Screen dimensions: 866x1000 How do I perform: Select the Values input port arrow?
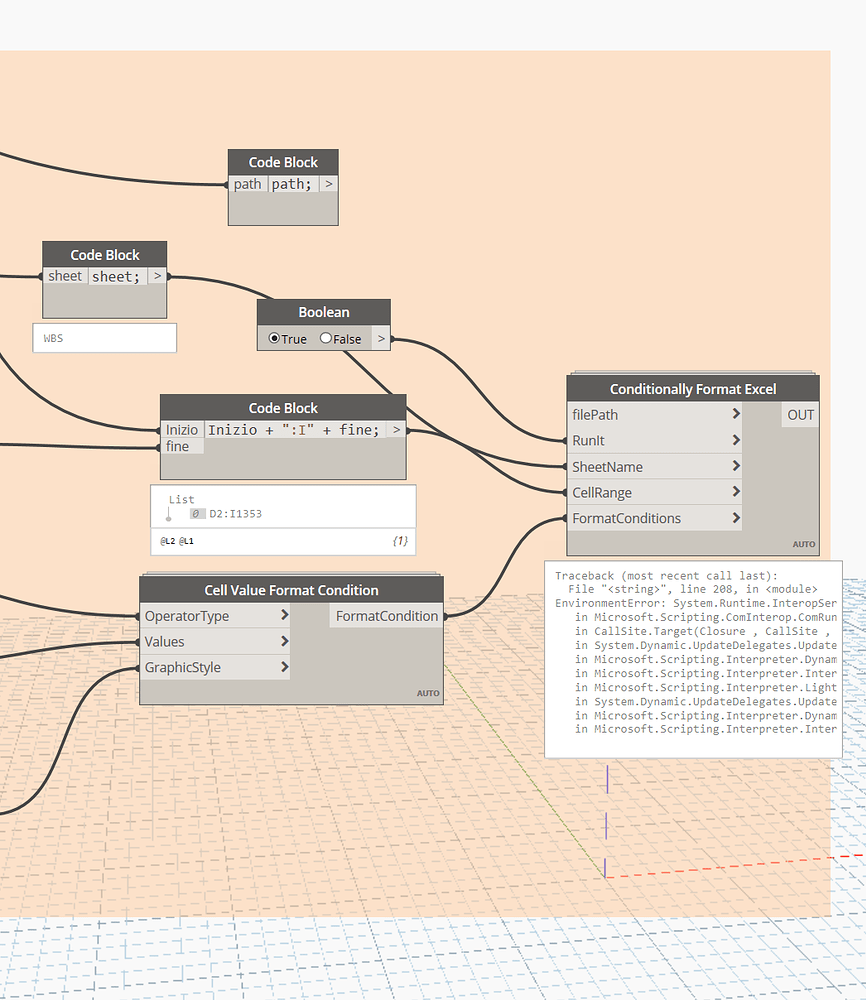click(x=286, y=641)
